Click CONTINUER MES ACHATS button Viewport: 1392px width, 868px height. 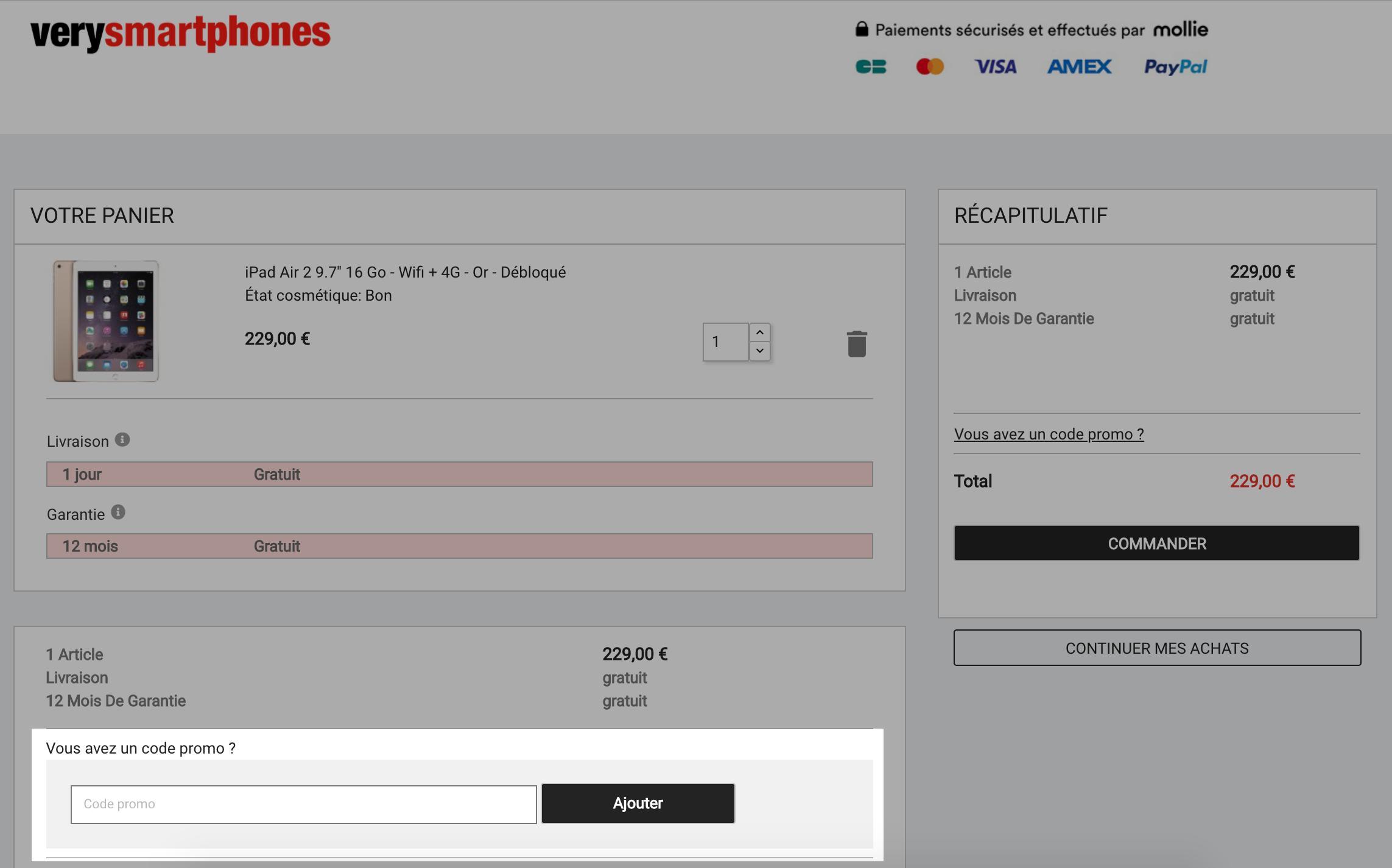[x=1157, y=648]
